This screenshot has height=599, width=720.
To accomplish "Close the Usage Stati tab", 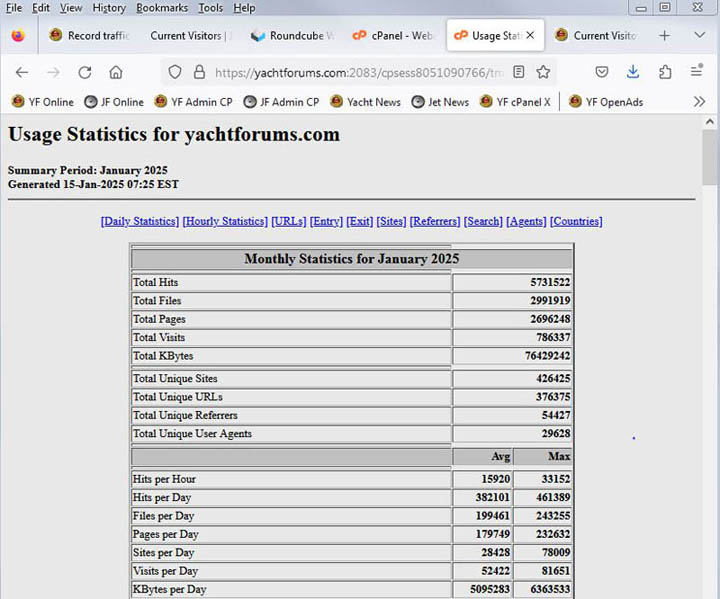I will (x=530, y=35).
